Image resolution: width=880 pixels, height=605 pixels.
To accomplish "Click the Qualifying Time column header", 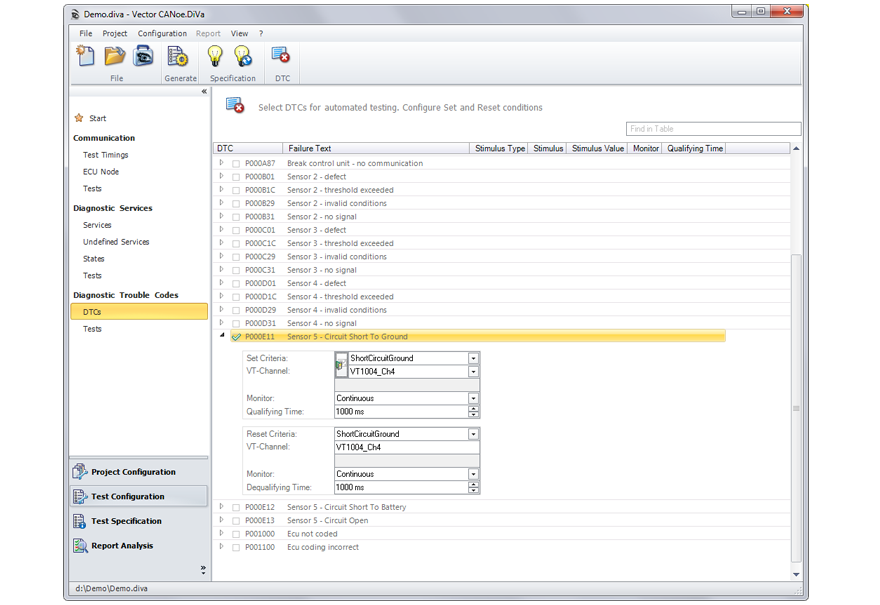I will click(694, 149).
